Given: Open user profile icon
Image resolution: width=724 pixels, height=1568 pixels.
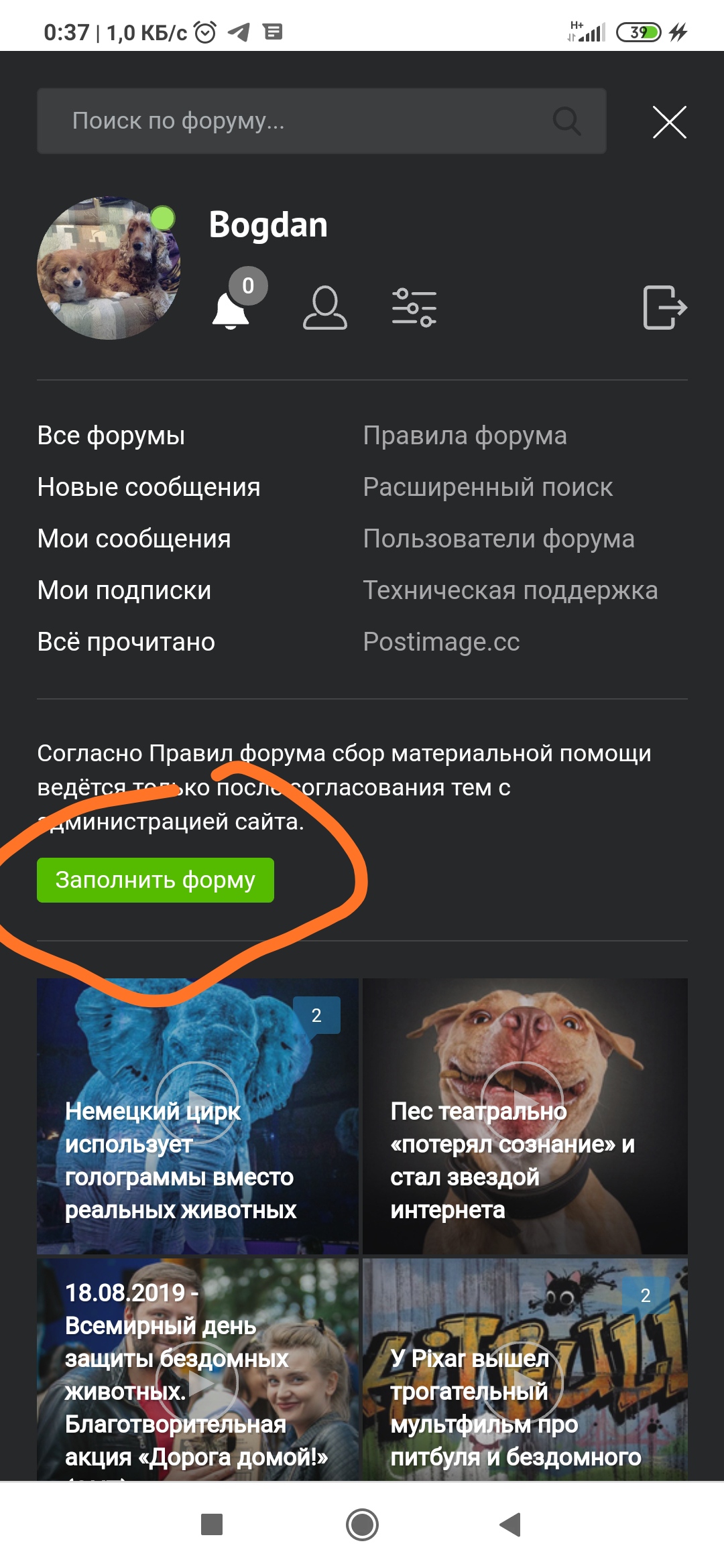Looking at the screenshot, I should 325,308.
